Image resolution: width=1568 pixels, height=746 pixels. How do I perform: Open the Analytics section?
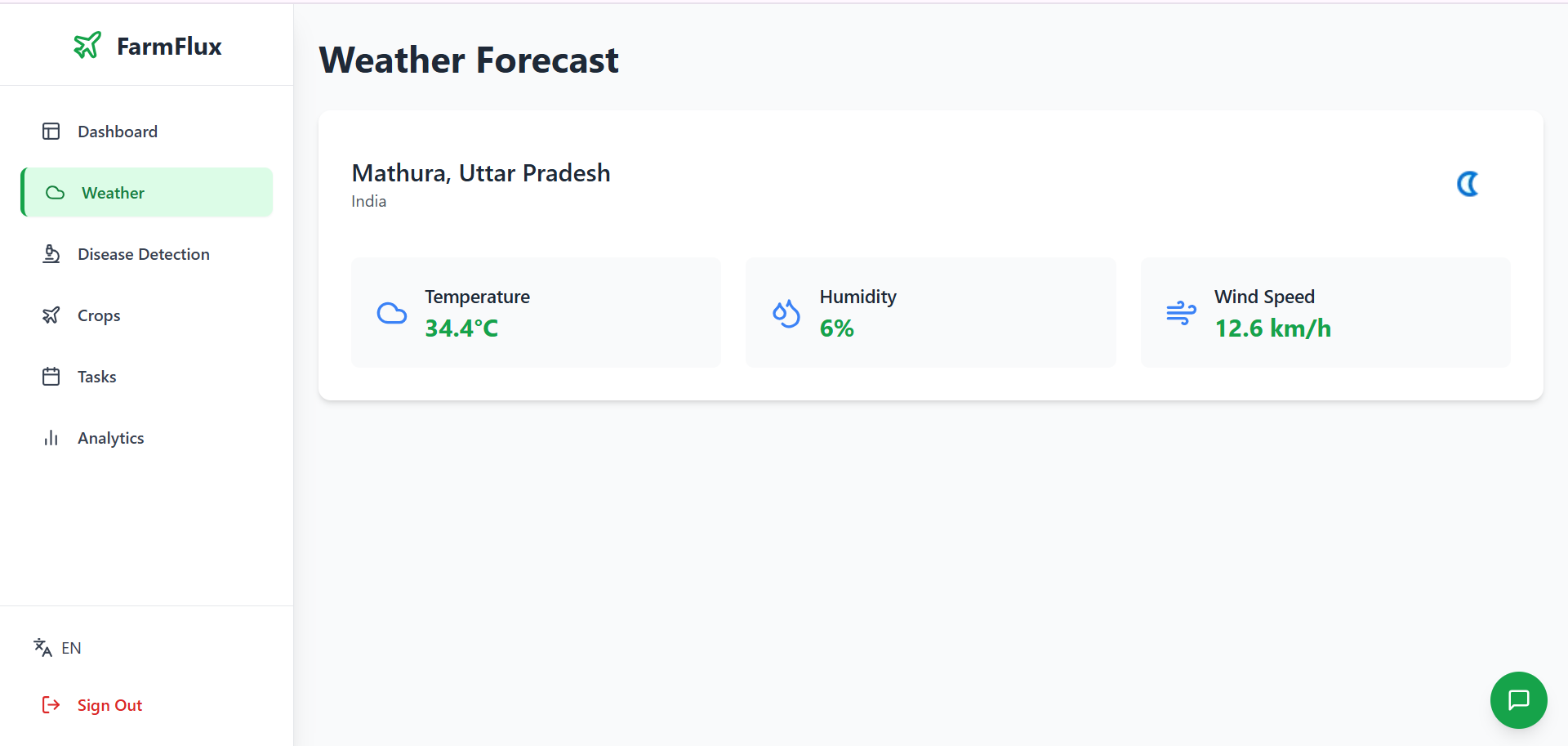click(111, 438)
